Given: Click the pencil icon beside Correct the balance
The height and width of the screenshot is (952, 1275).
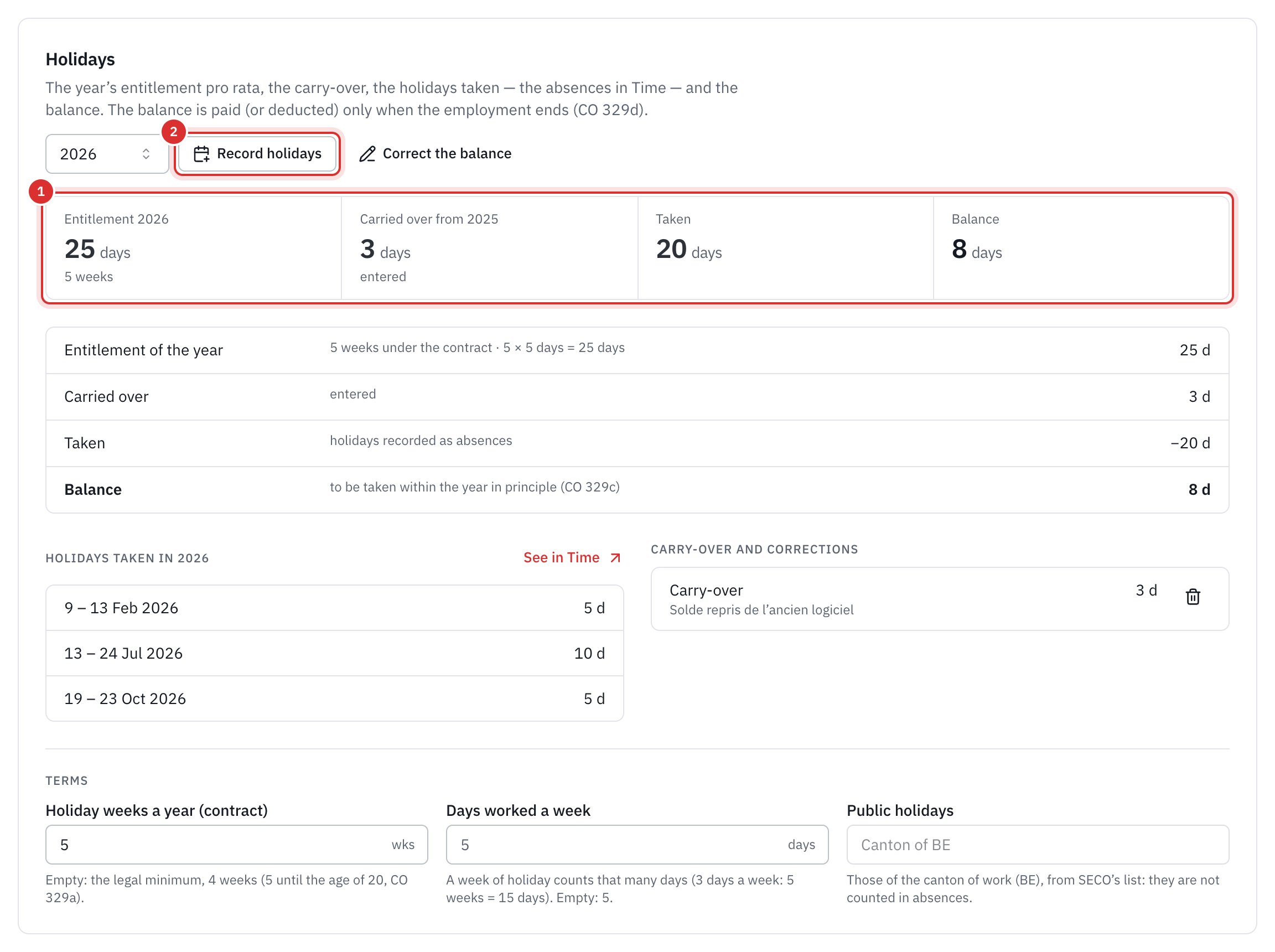Looking at the screenshot, I should 367,154.
